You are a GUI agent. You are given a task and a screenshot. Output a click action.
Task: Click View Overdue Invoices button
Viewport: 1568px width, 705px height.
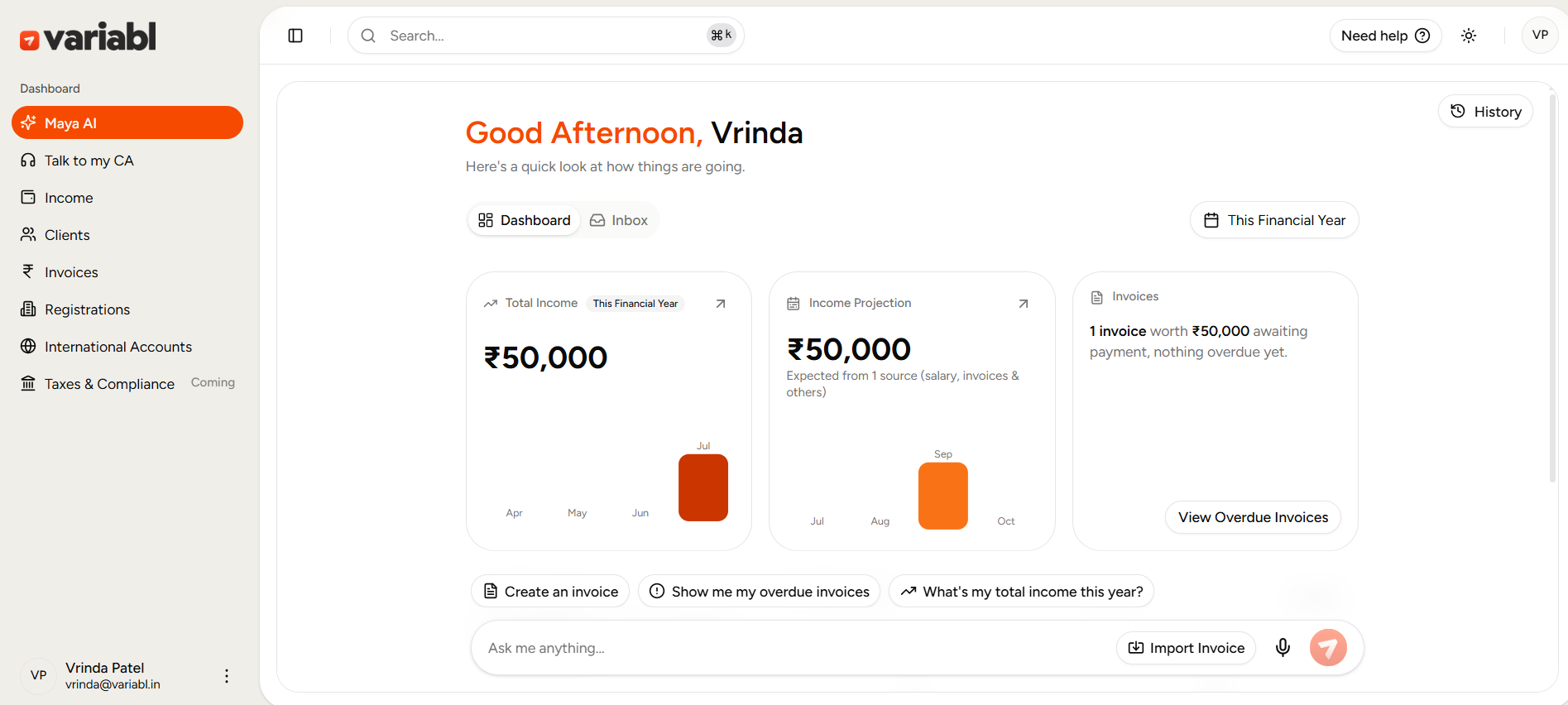[x=1253, y=517]
